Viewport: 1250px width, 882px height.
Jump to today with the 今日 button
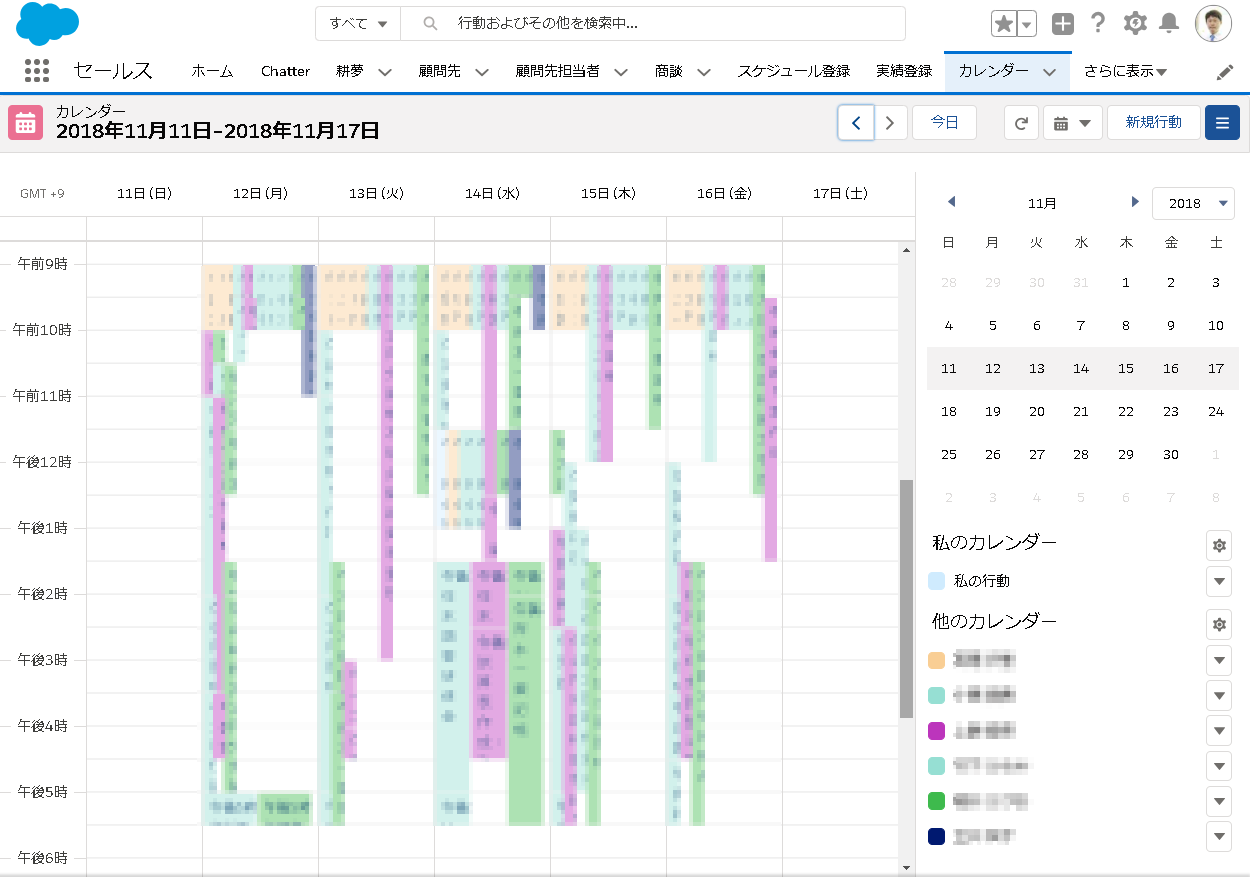pos(944,122)
